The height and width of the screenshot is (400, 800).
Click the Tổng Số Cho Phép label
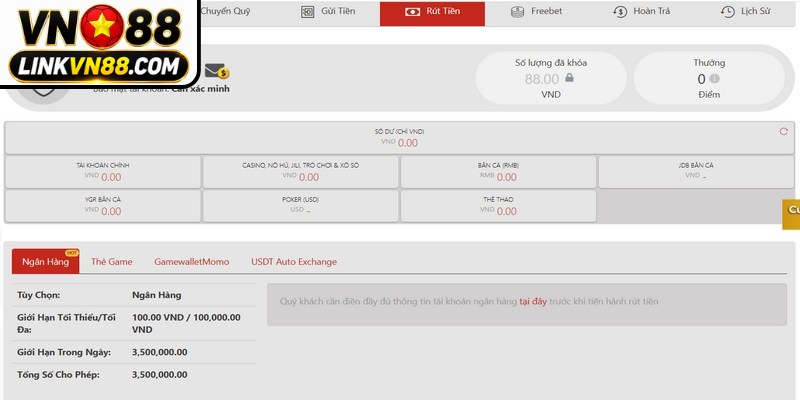(58, 374)
